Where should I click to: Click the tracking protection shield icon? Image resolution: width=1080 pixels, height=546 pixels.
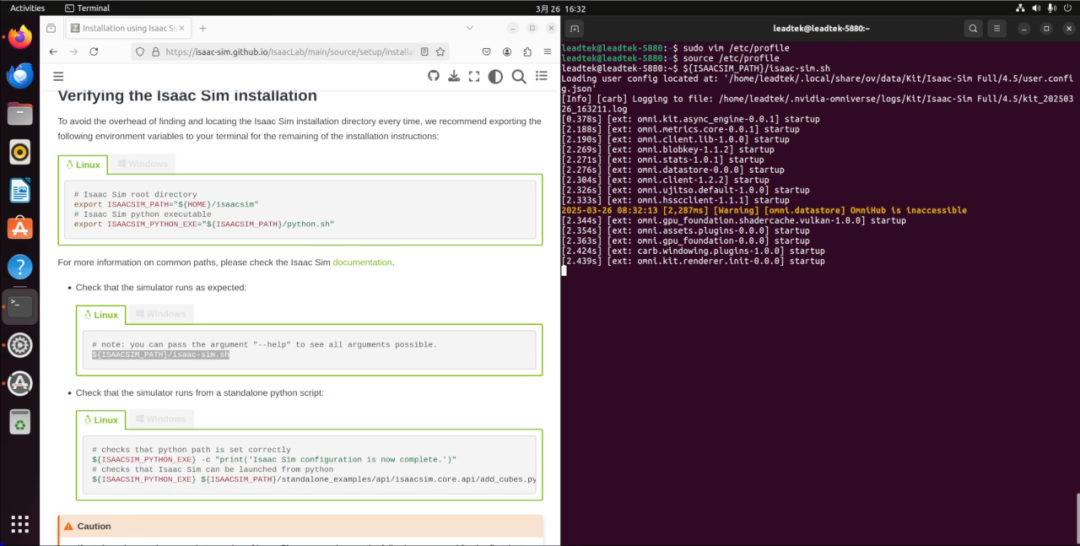[140, 52]
